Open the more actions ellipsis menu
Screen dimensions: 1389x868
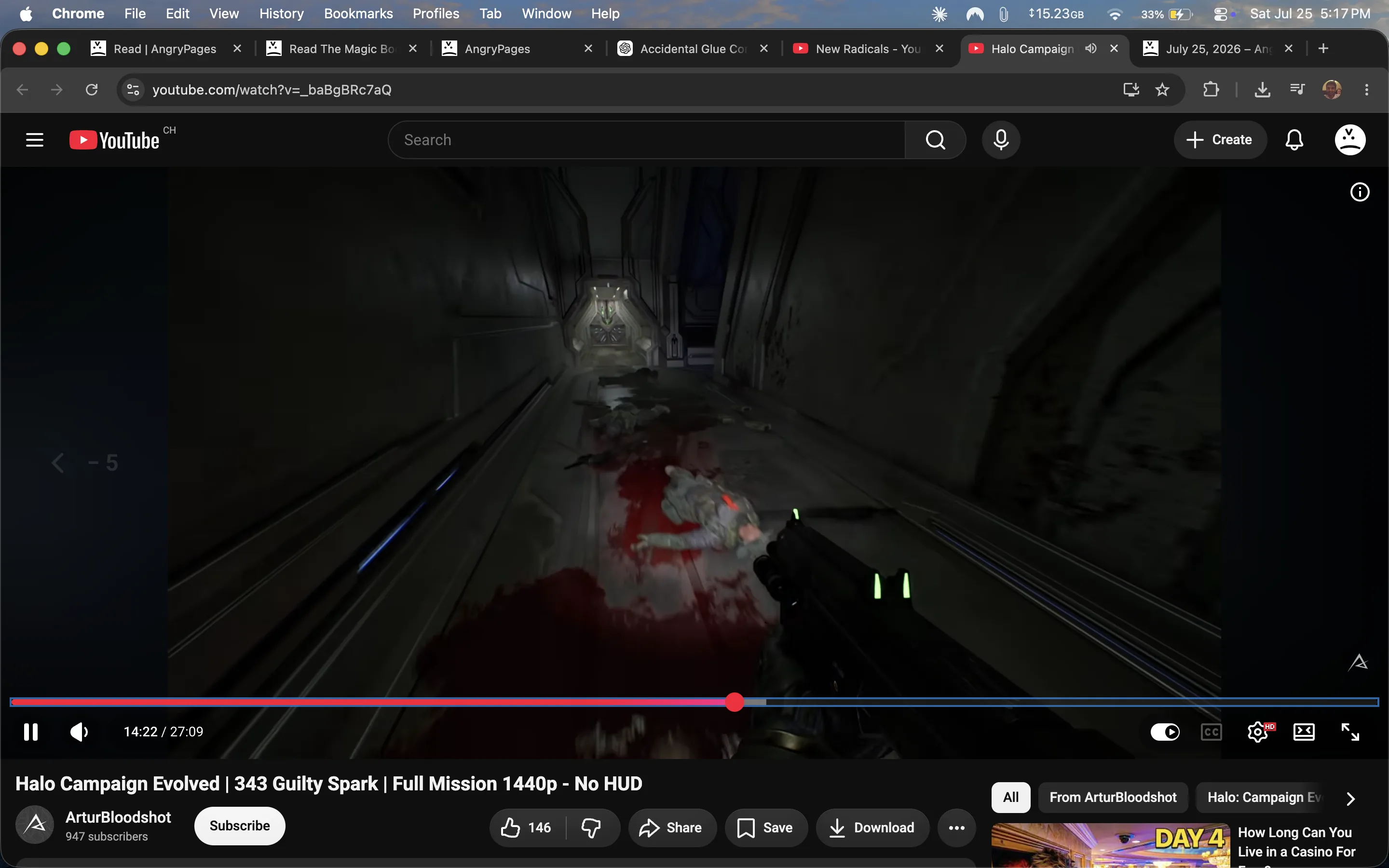pyautogui.click(x=956, y=827)
